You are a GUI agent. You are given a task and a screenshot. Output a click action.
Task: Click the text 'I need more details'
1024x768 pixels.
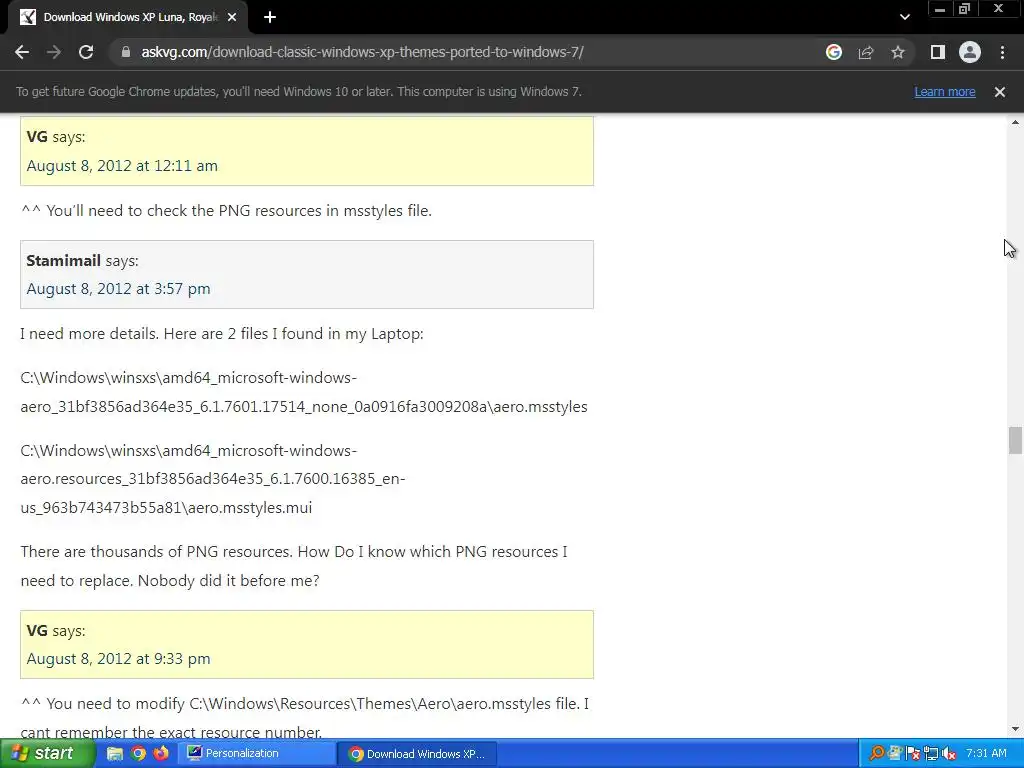tap(89, 334)
